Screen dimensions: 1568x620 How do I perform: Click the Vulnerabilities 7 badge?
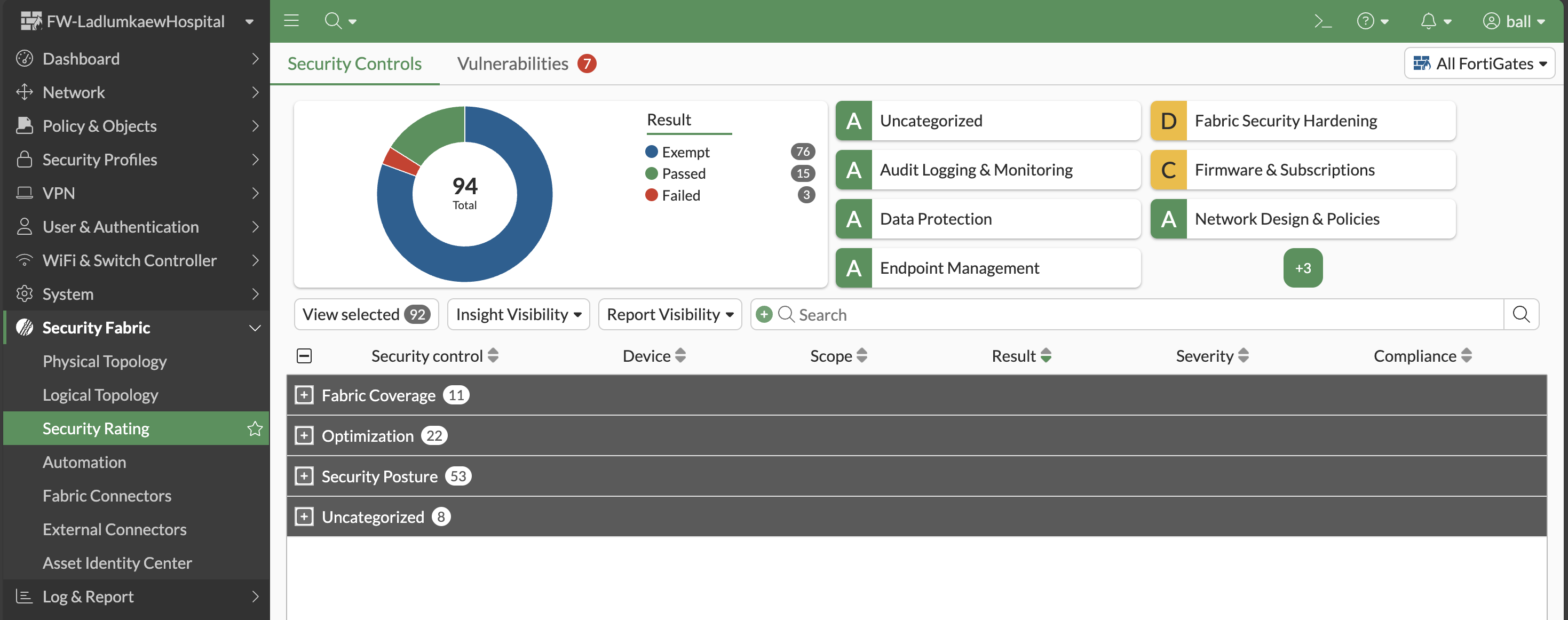click(x=587, y=63)
